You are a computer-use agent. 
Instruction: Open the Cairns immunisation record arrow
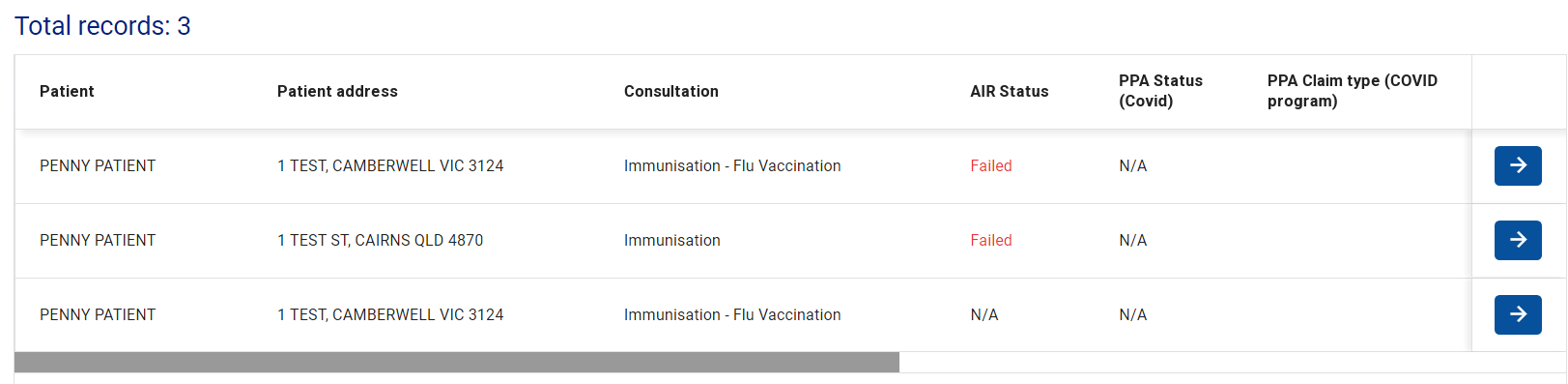(x=1518, y=240)
